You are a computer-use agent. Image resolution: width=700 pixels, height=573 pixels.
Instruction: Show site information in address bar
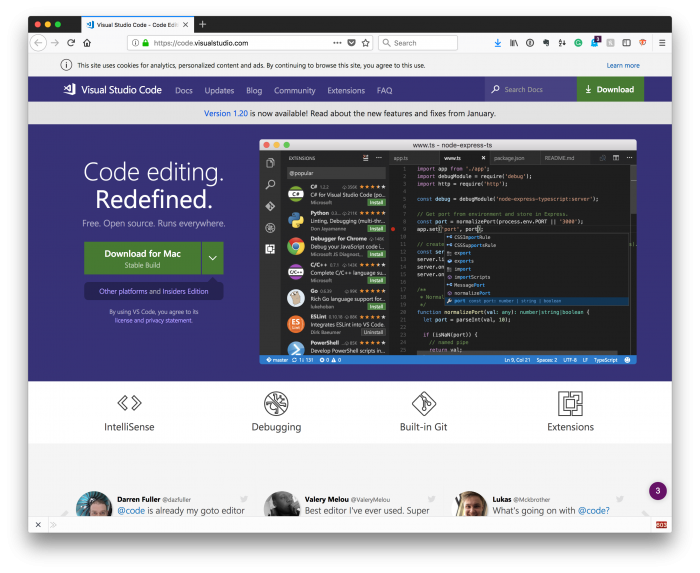click(x=135, y=43)
